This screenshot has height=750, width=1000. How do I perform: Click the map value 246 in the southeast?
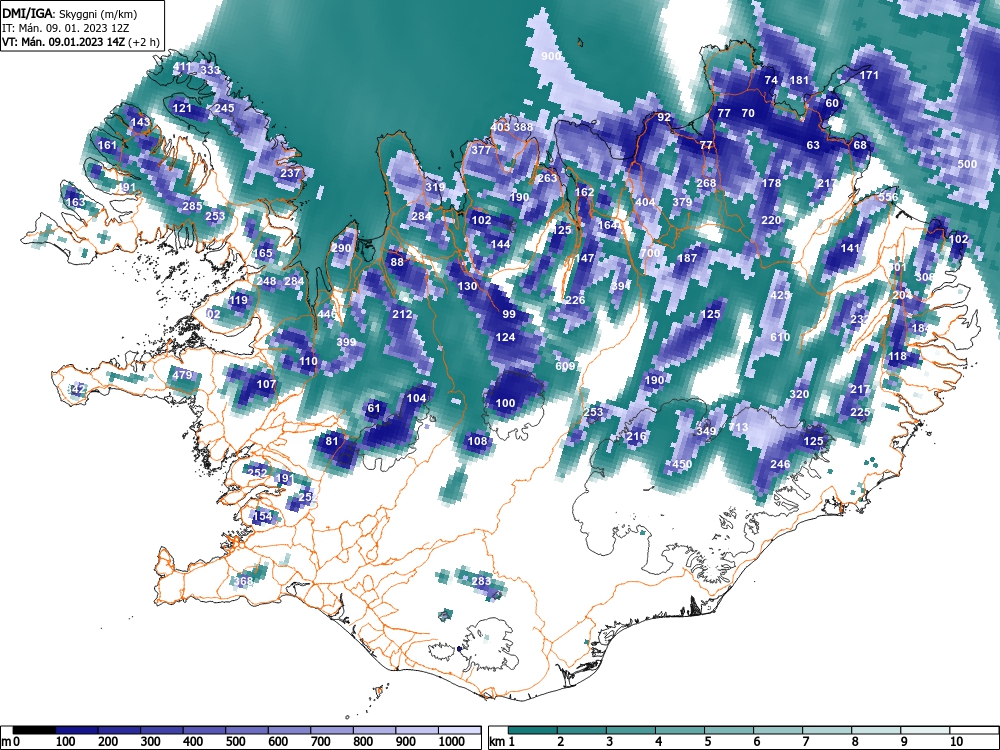pos(781,464)
